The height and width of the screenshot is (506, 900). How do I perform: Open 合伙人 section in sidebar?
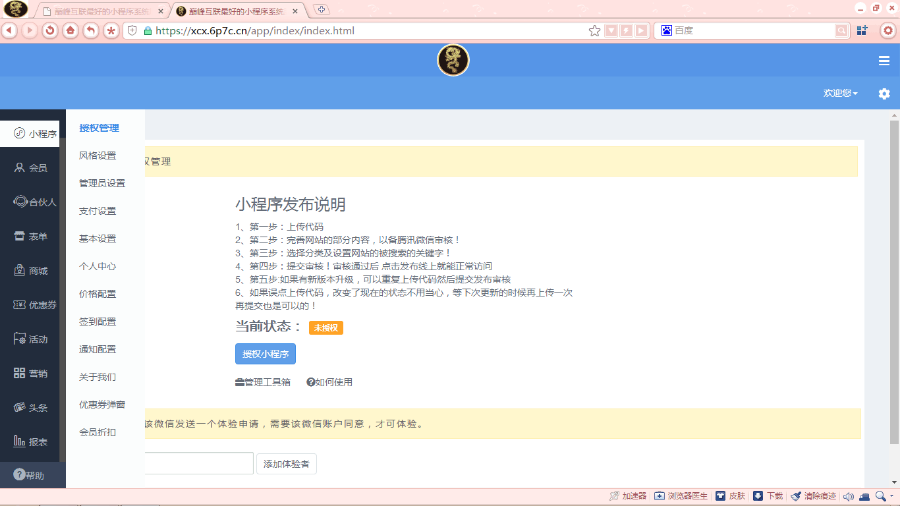pos(30,202)
